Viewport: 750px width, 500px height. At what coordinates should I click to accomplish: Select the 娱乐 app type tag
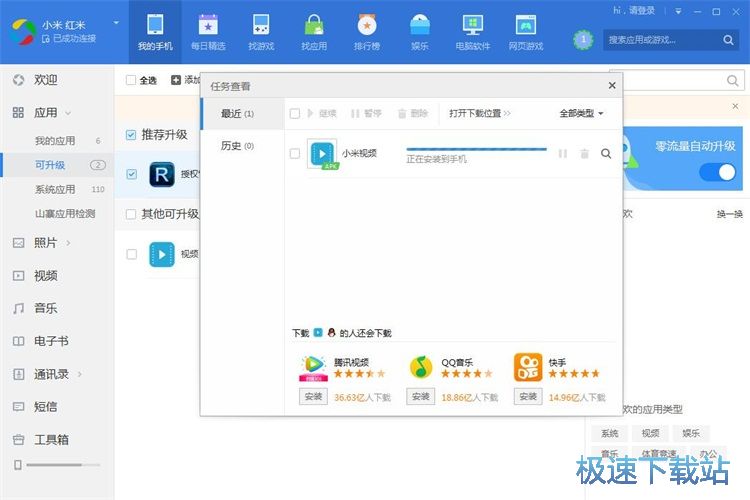[x=691, y=433]
